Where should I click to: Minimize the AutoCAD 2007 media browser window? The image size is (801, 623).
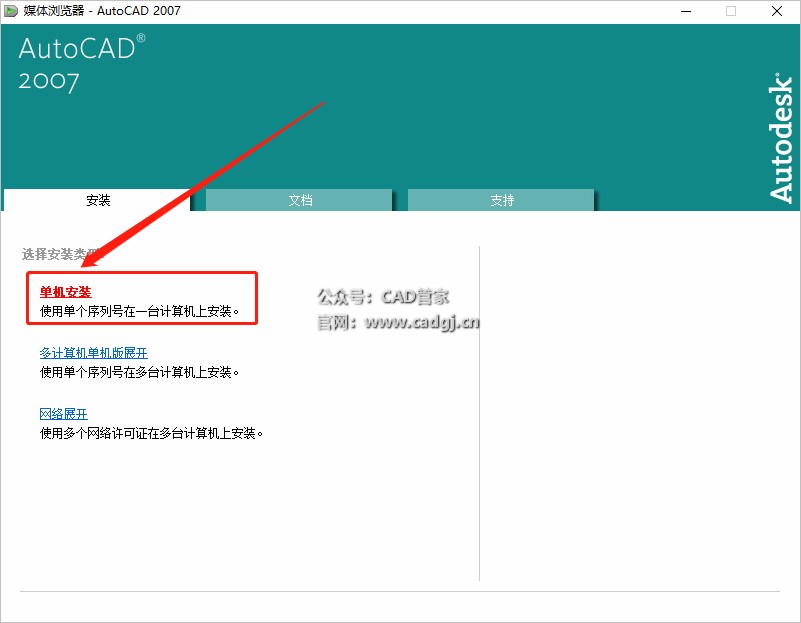tap(686, 11)
